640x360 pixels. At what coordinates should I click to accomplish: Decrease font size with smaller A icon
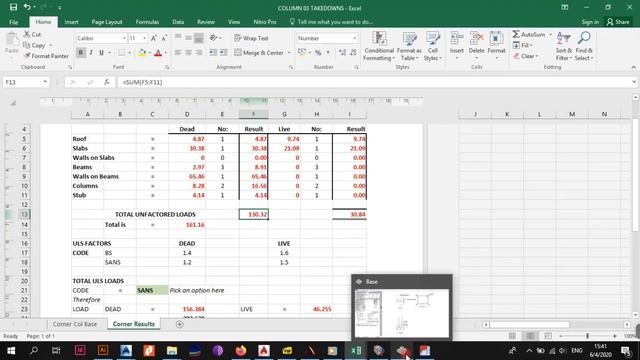click(x=164, y=38)
